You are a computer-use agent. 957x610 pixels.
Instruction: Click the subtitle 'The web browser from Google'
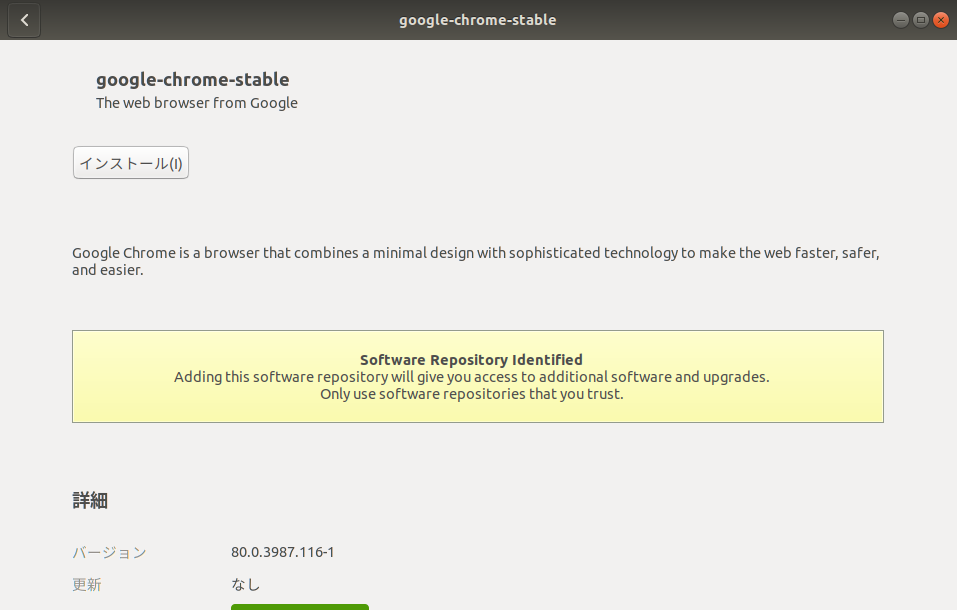pyautogui.click(x=197, y=102)
